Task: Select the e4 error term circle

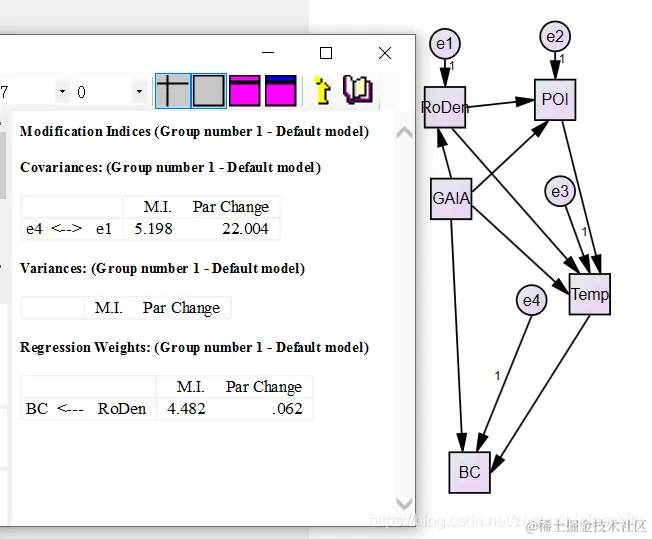Action: (531, 300)
